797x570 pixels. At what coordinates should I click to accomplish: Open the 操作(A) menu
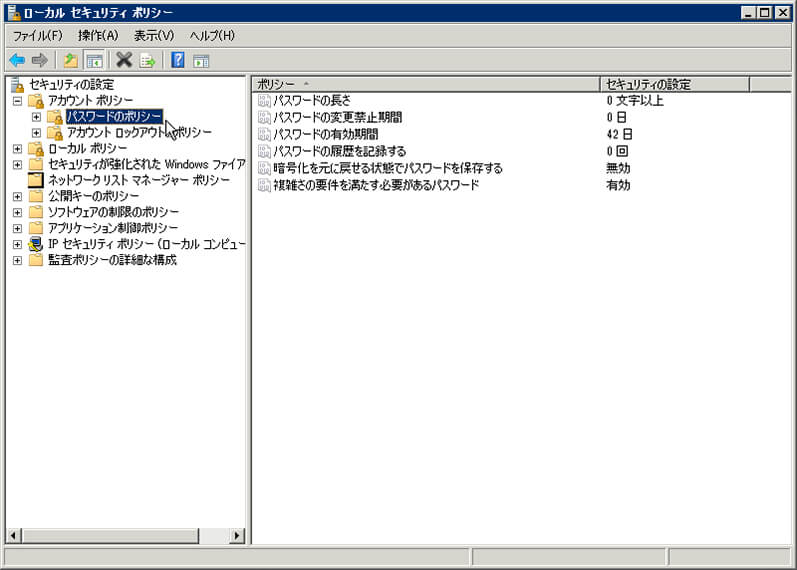click(x=98, y=36)
